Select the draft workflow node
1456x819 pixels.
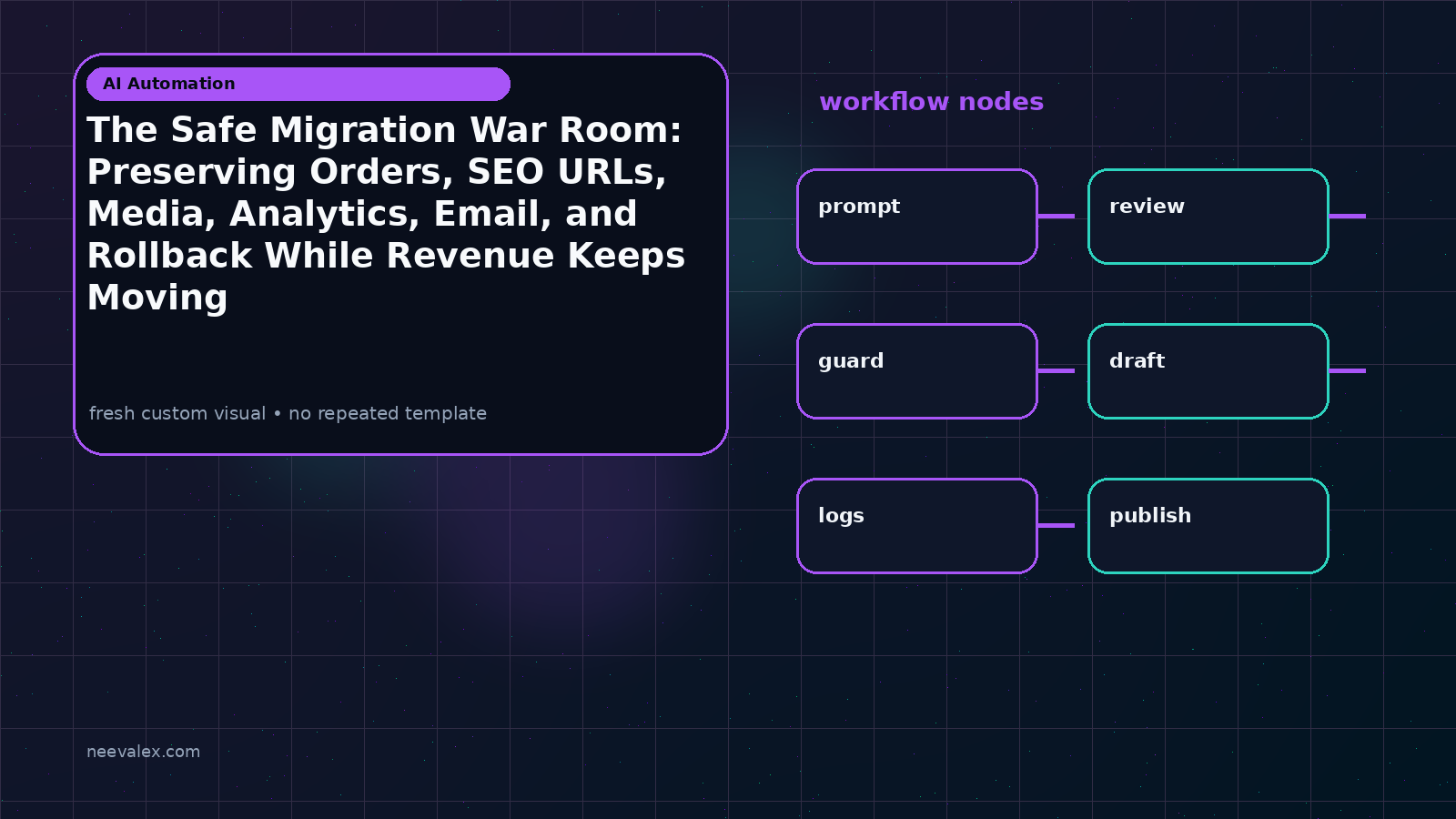[1208, 371]
